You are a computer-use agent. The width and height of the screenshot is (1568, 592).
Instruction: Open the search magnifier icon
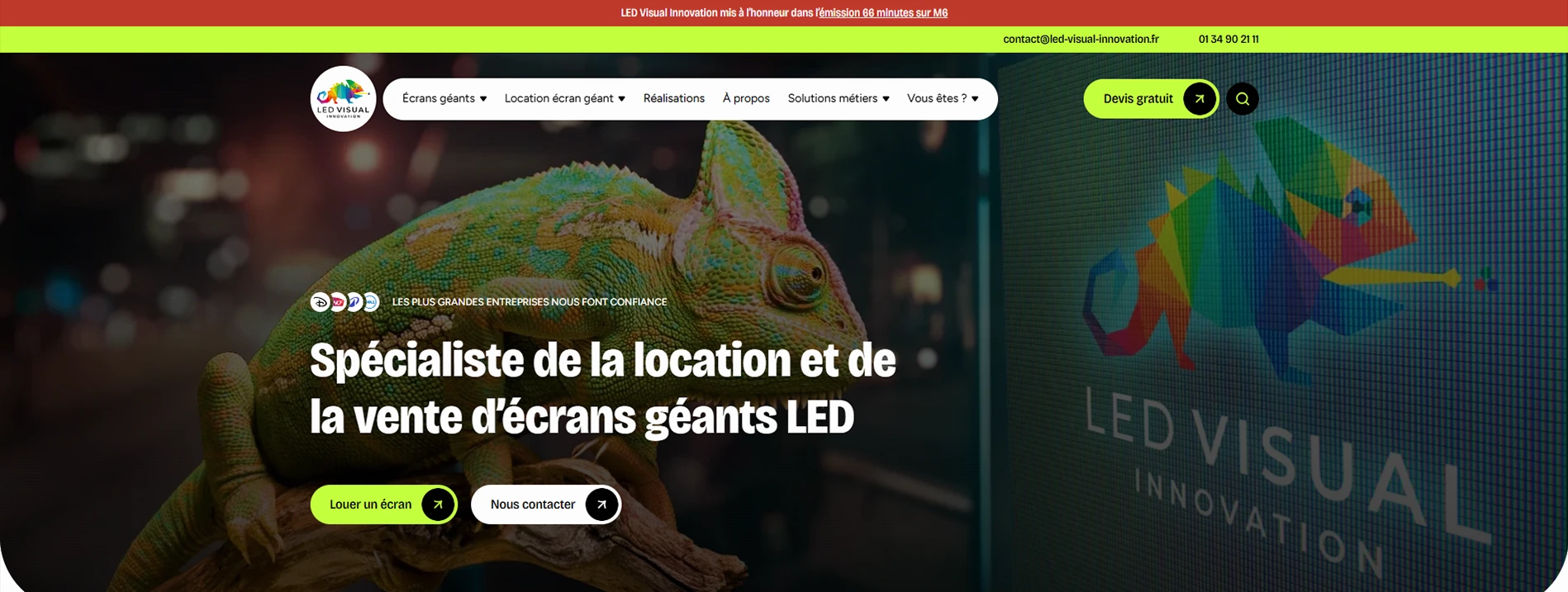point(1242,99)
